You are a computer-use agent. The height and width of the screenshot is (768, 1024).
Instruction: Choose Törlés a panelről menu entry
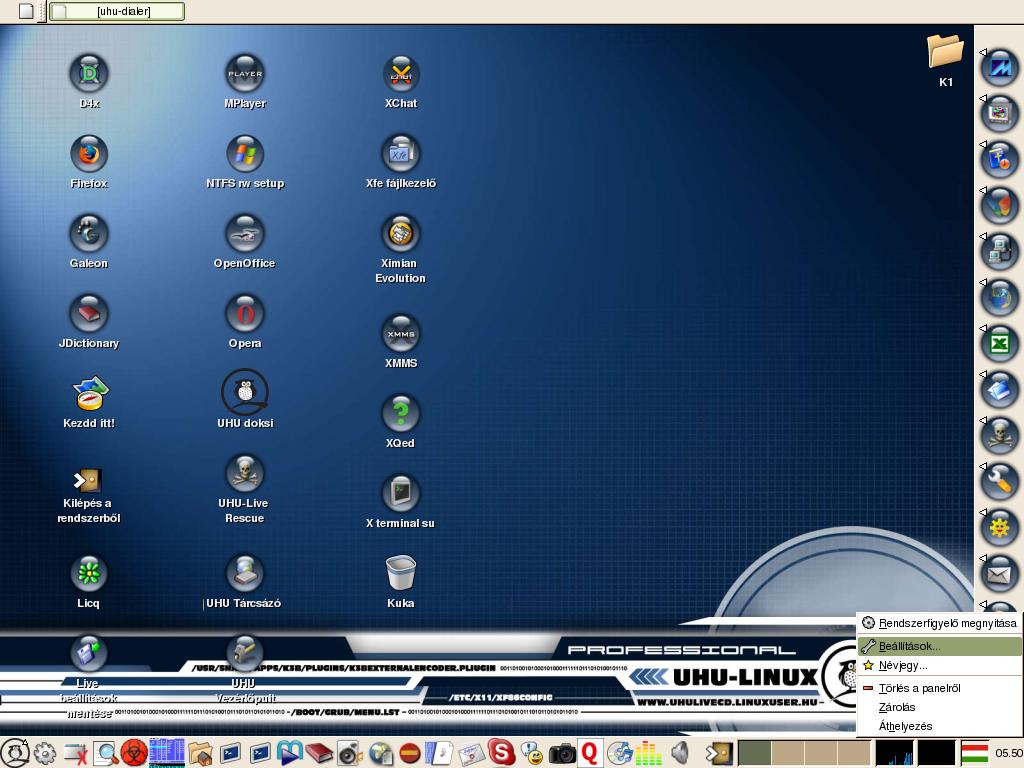tap(940, 688)
